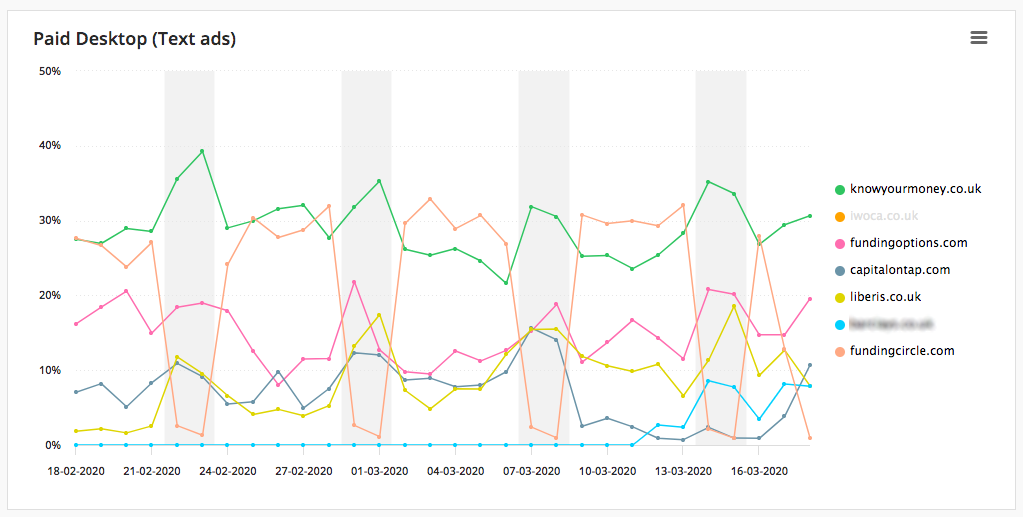Click the 16-03-2020 x-axis date label

(x=759, y=471)
